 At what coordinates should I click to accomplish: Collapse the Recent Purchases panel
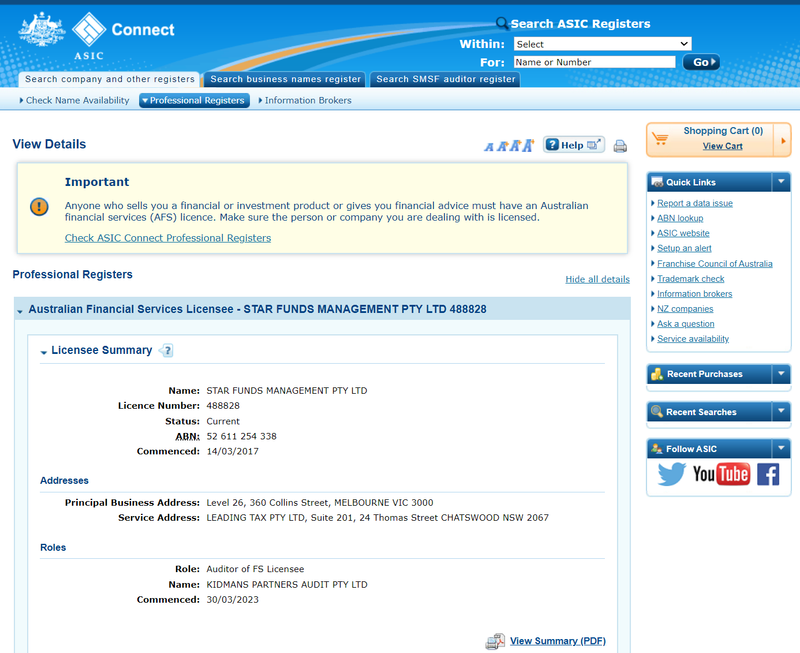tap(781, 373)
